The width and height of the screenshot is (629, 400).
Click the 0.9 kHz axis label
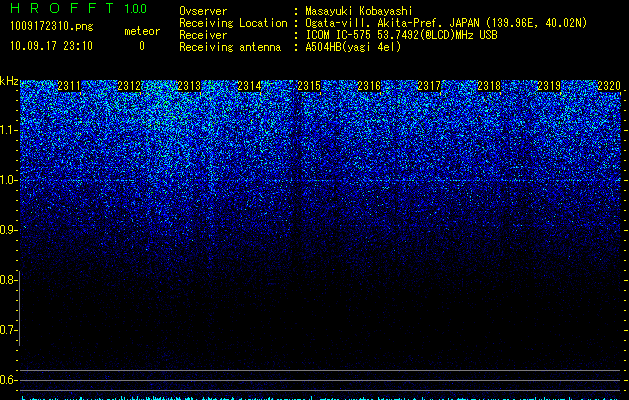8,230
